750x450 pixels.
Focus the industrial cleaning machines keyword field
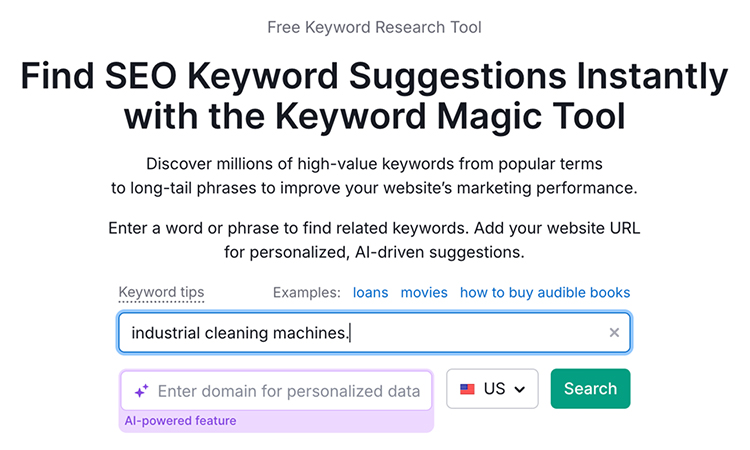point(375,333)
